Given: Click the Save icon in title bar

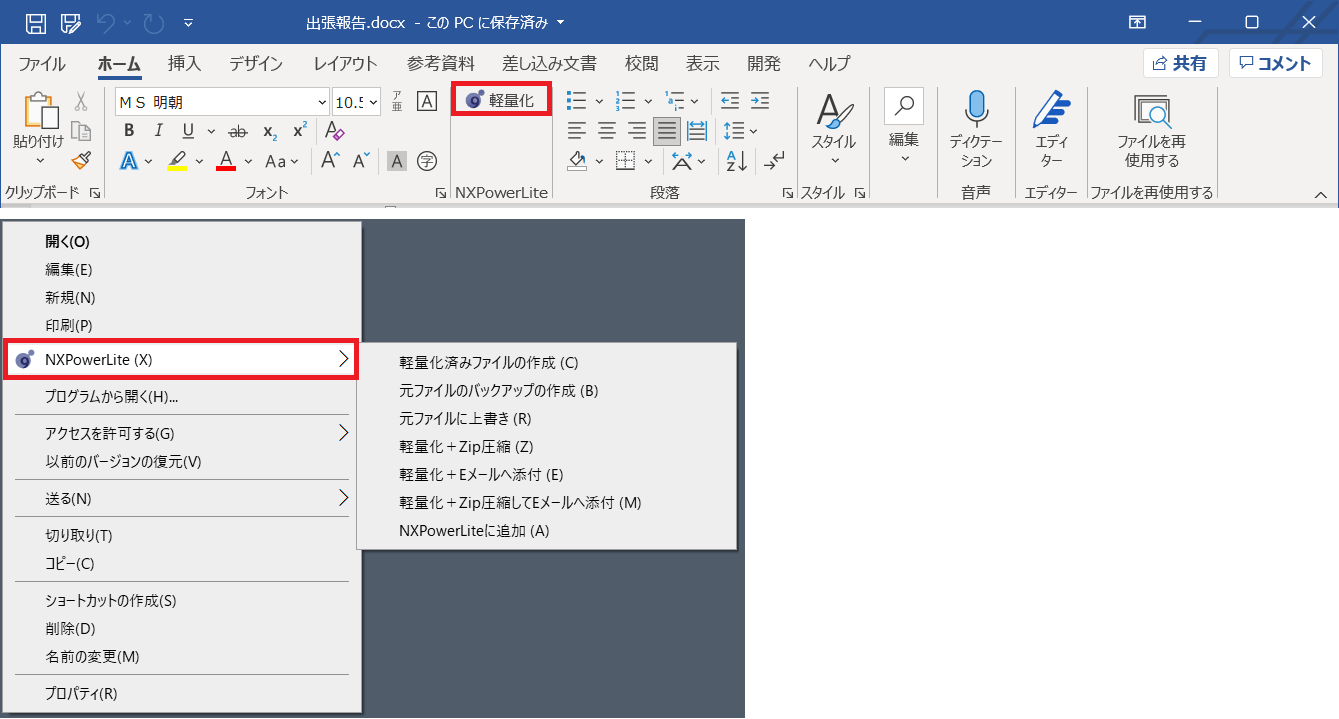Looking at the screenshot, I should pos(35,22).
